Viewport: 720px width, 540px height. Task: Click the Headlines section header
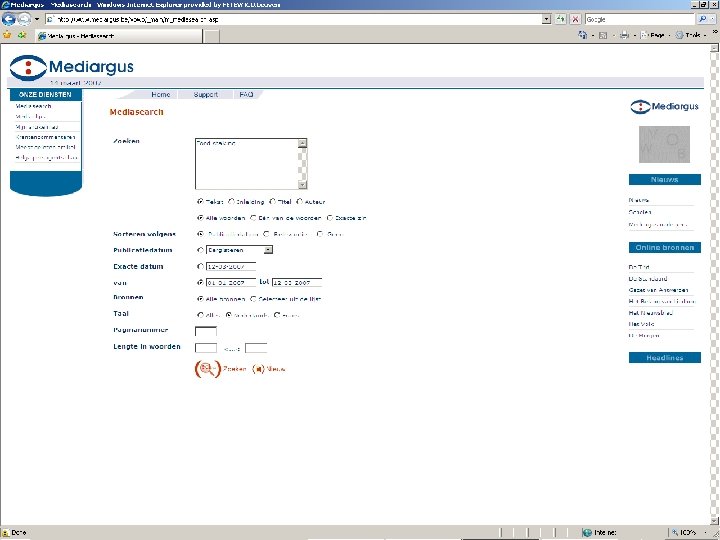(x=664, y=358)
